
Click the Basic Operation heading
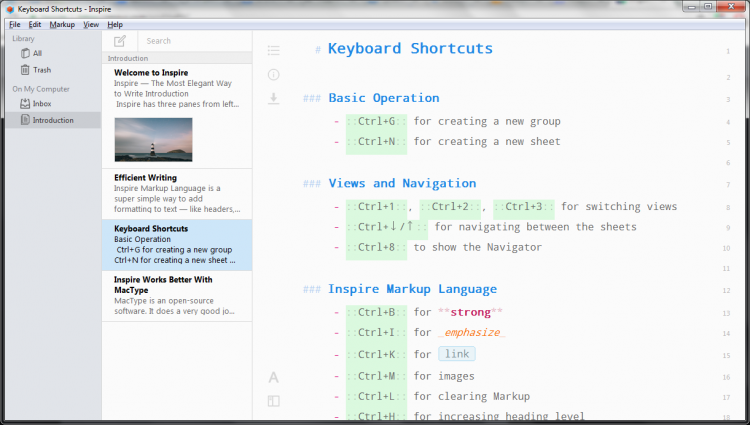point(384,98)
